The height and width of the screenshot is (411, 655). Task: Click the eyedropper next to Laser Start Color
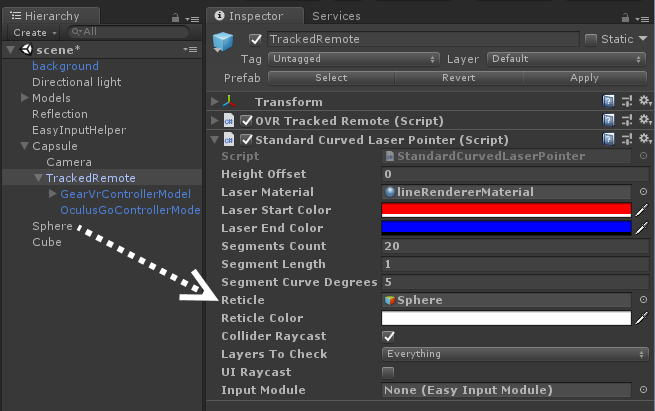(x=642, y=210)
